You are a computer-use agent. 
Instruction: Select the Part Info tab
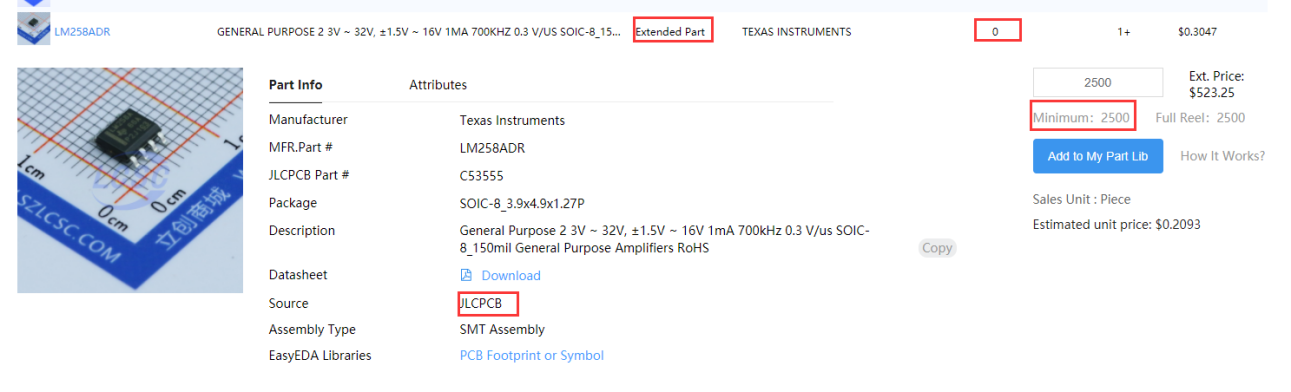(x=296, y=85)
